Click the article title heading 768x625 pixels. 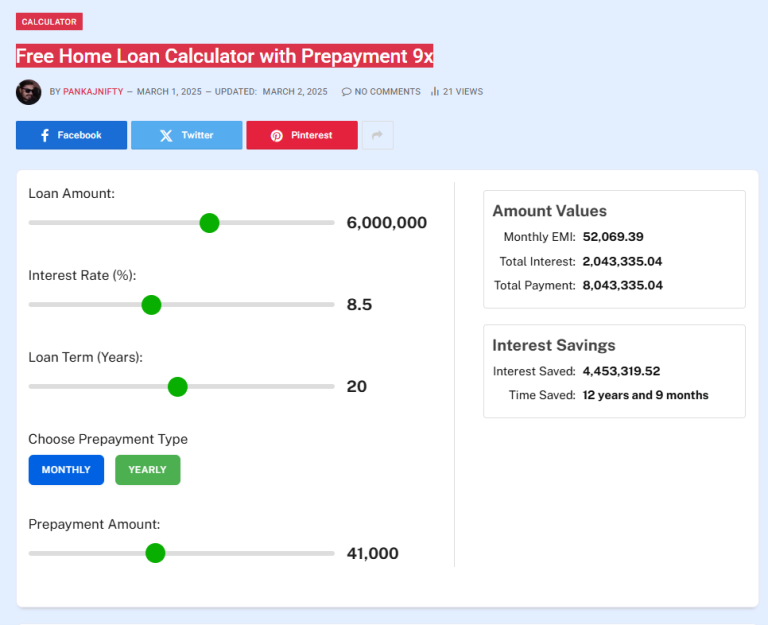click(224, 56)
